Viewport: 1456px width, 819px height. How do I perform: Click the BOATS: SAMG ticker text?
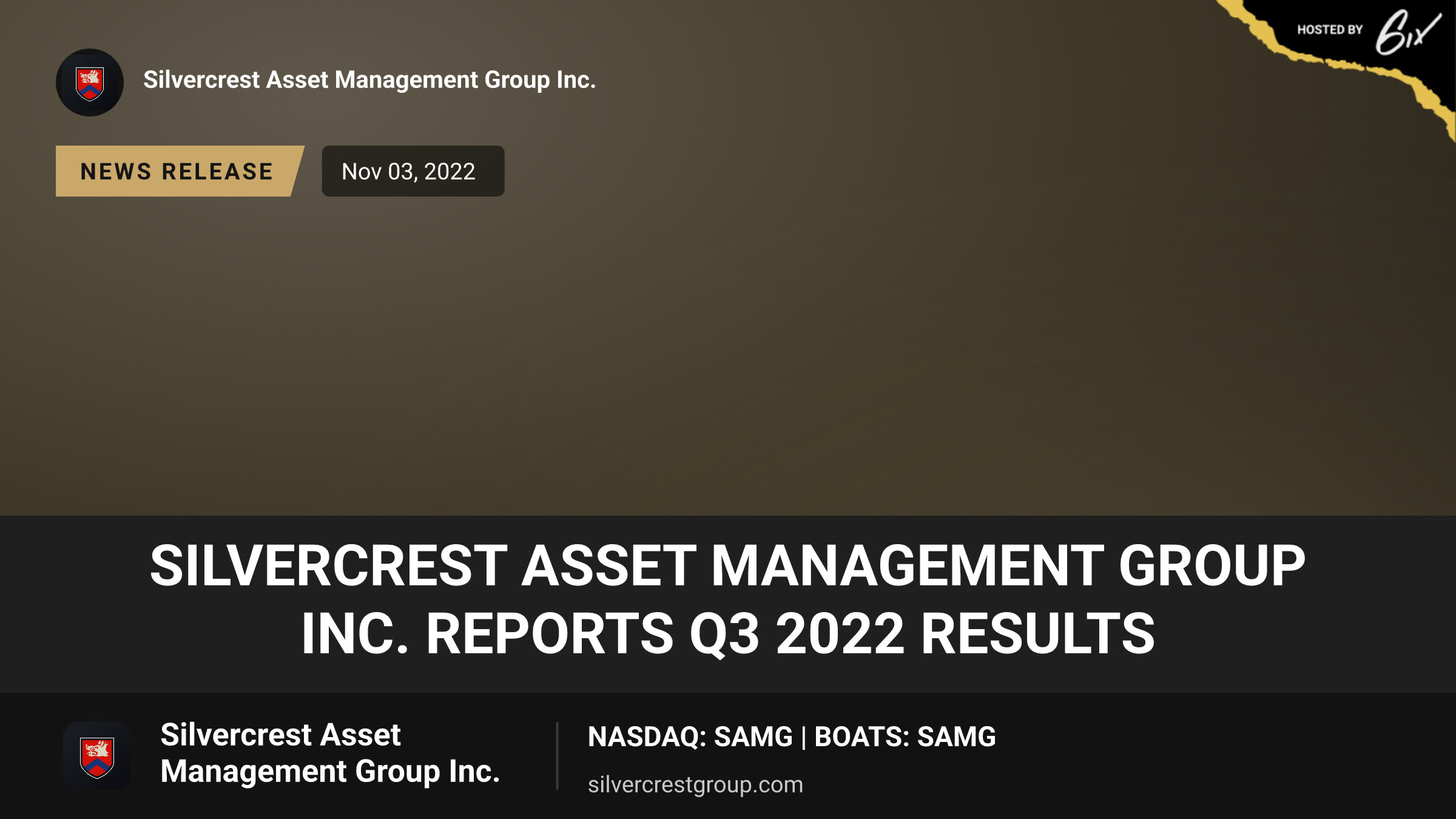(905, 736)
